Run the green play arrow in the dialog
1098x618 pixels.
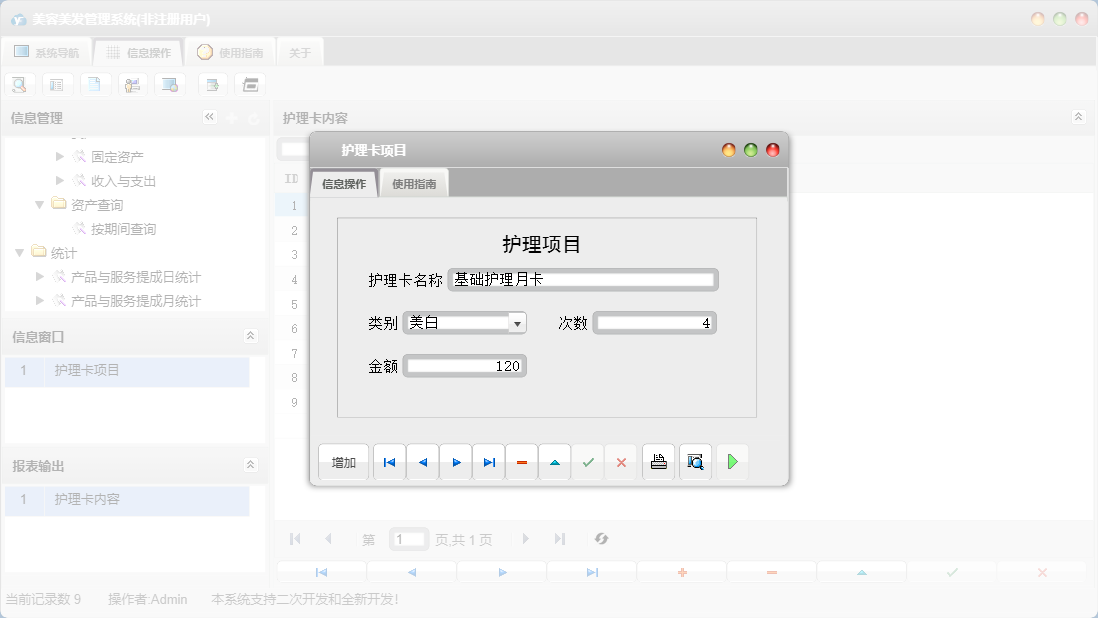[732, 461]
